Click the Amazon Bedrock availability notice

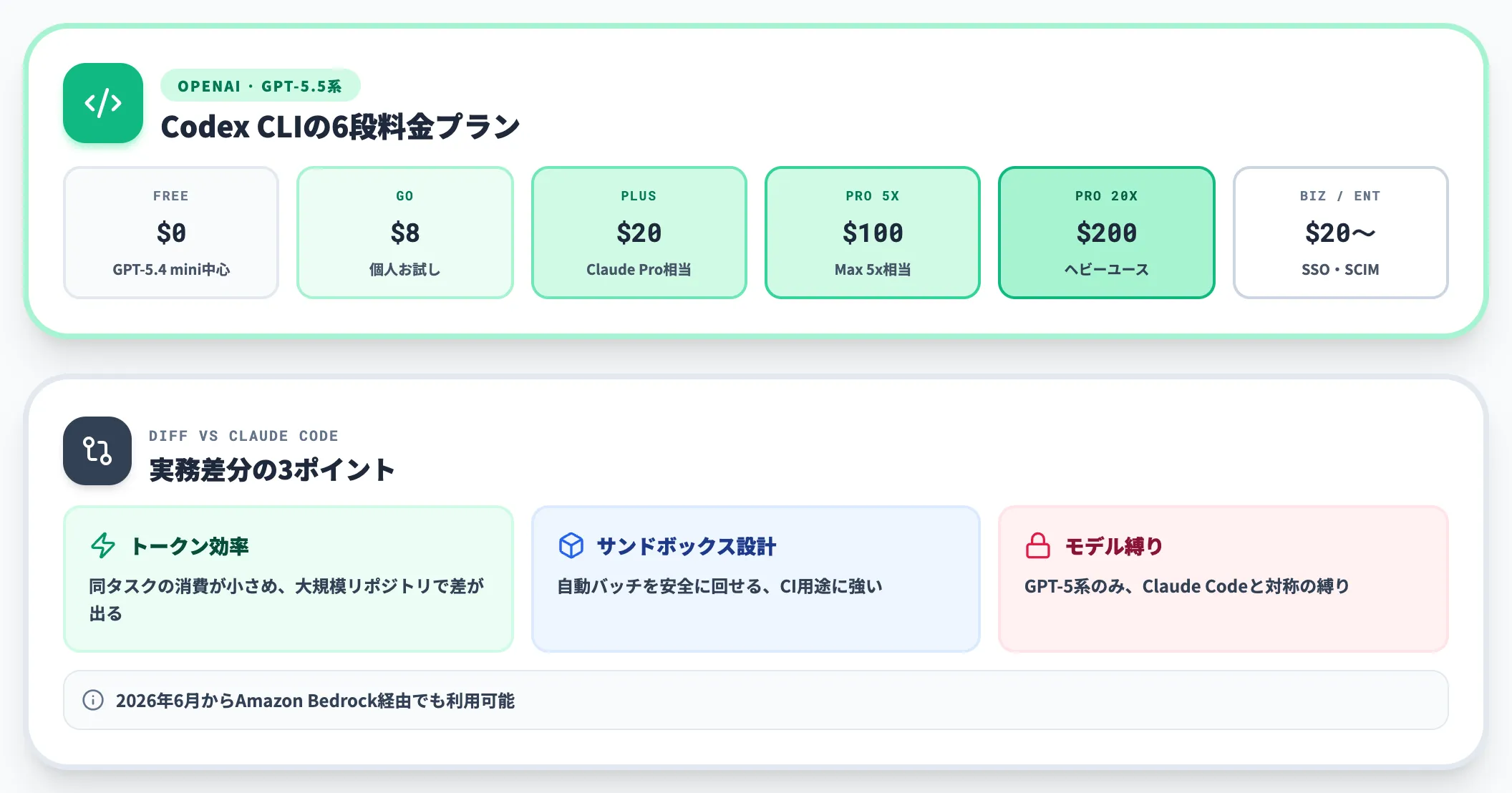tap(756, 700)
